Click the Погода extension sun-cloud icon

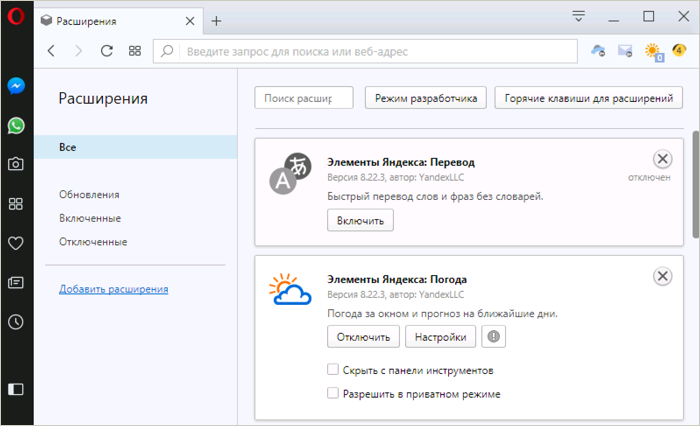click(x=290, y=289)
